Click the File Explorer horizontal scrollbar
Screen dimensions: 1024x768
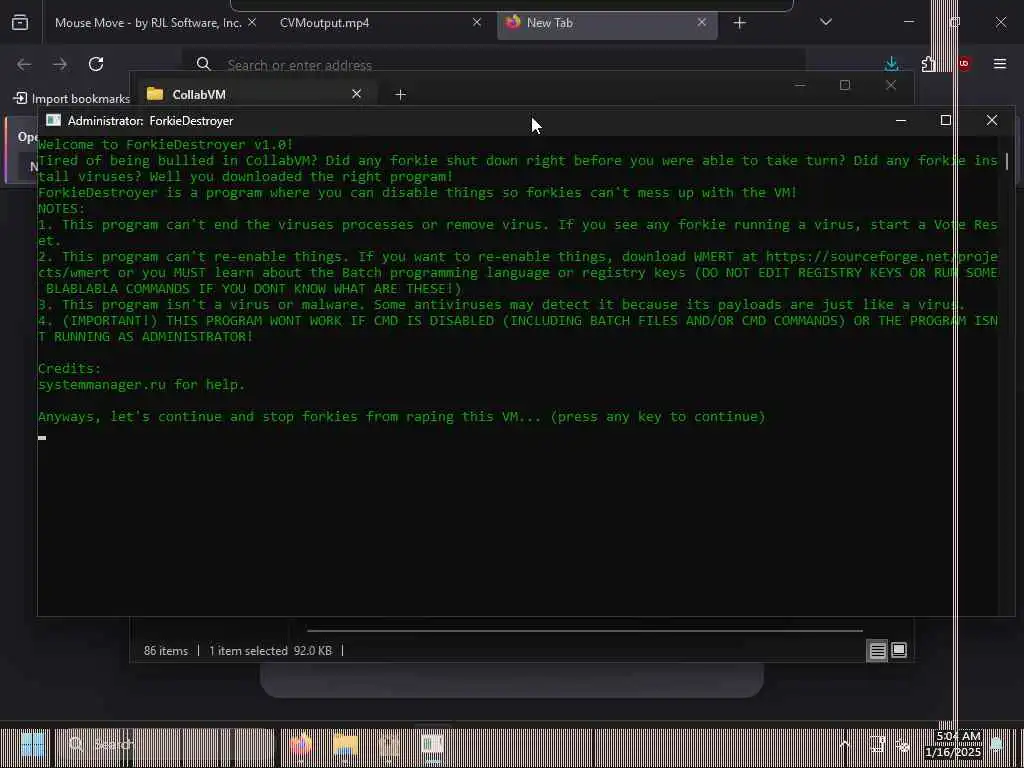coord(584,631)
